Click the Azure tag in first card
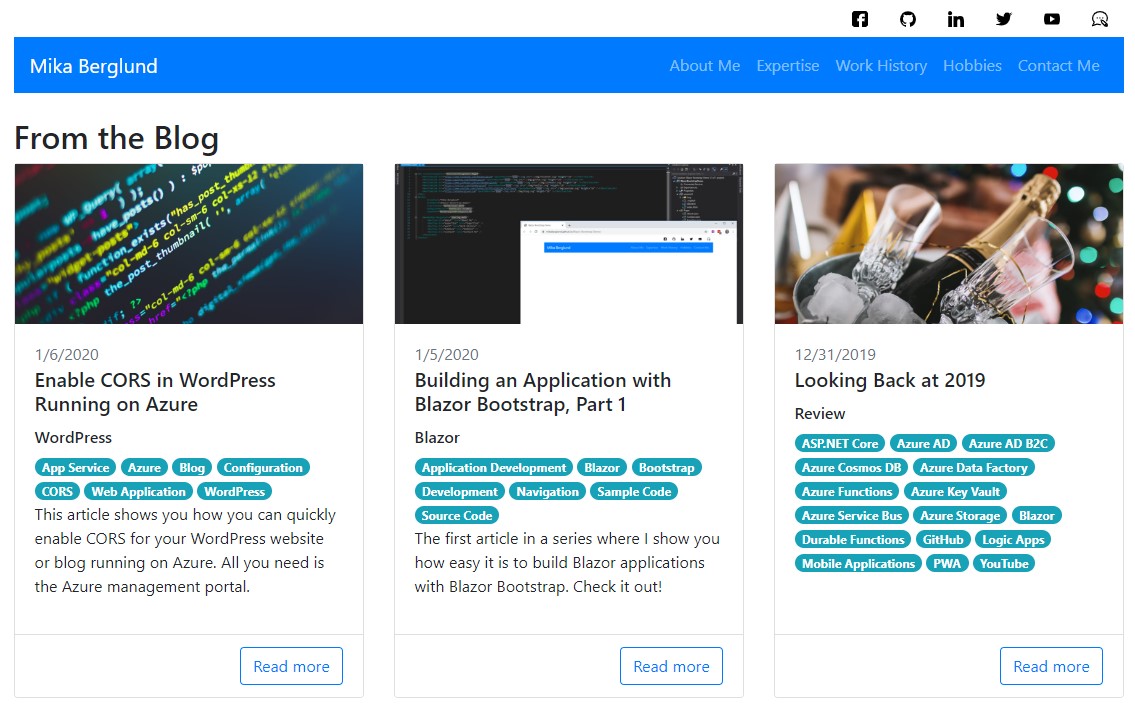1135x711 pixels. [144, 468]
